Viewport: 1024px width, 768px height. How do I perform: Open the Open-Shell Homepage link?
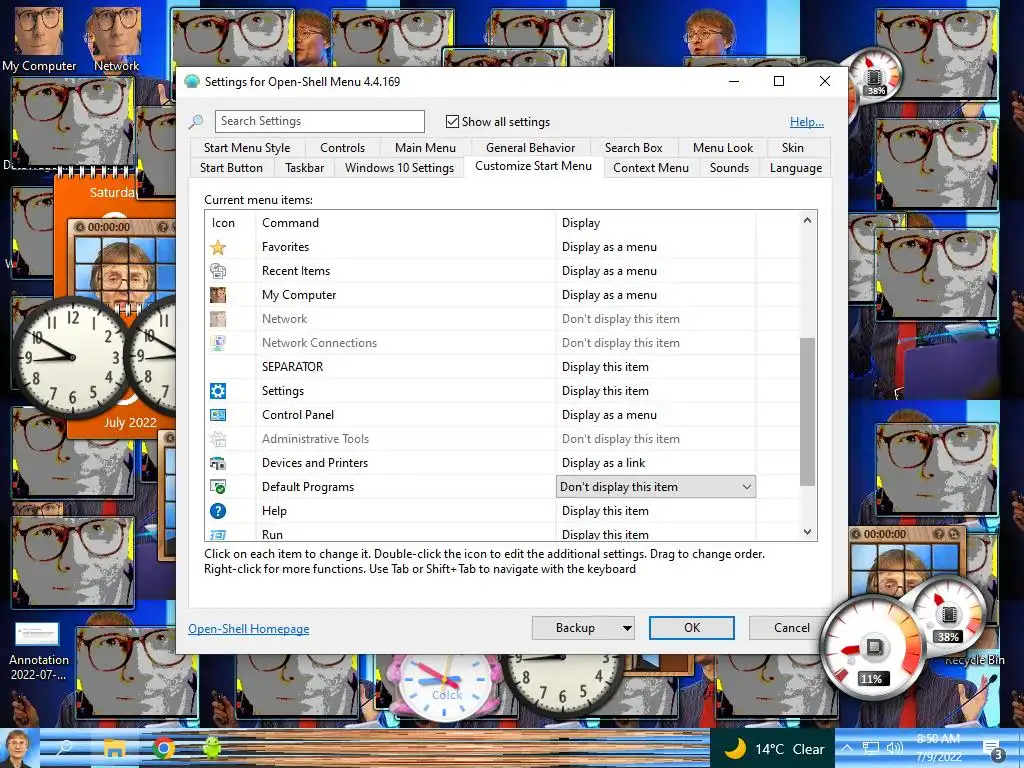coord(249,629)
